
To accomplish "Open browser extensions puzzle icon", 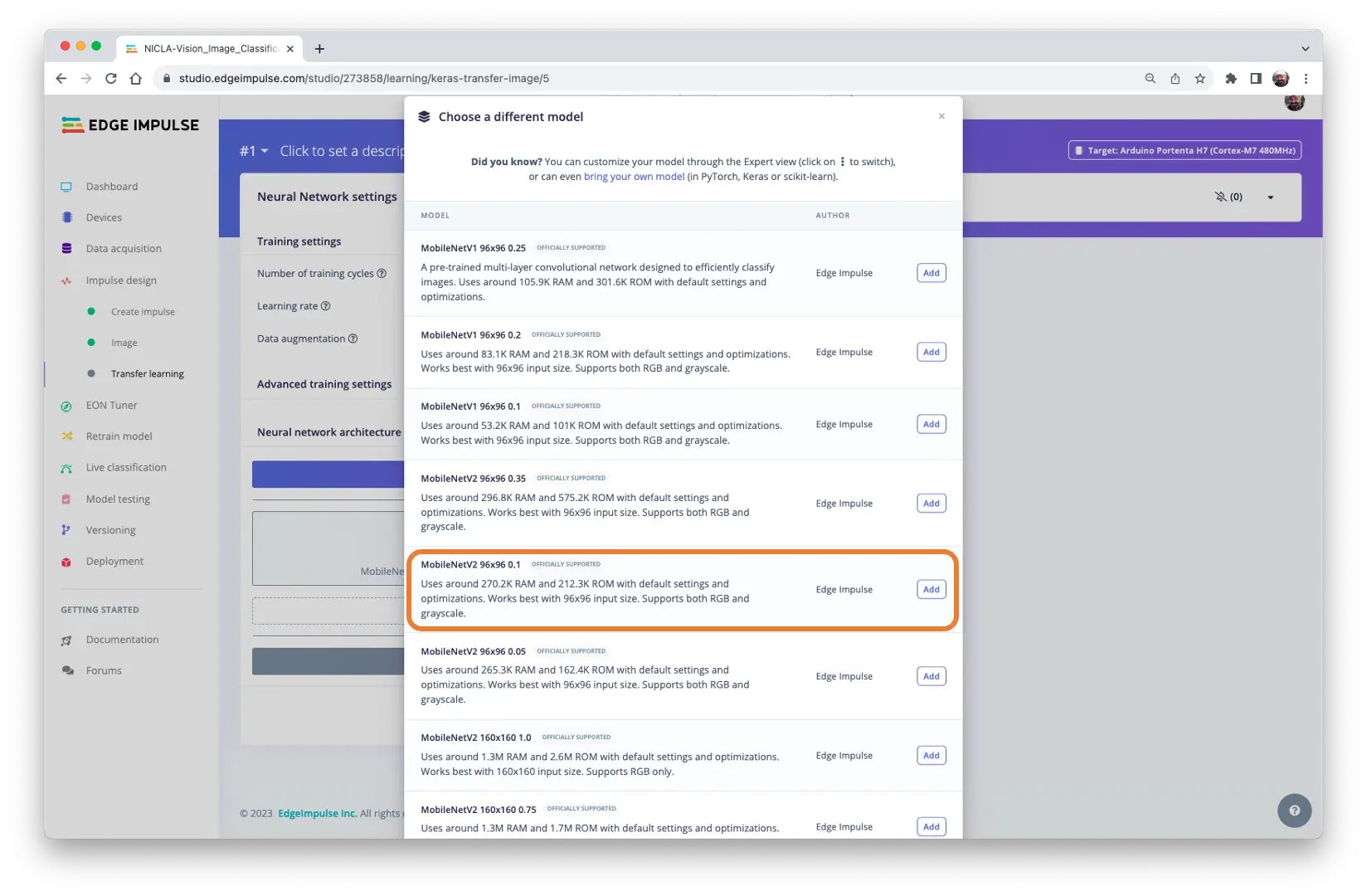I will pyautogui.click(x=1231, y=78).
